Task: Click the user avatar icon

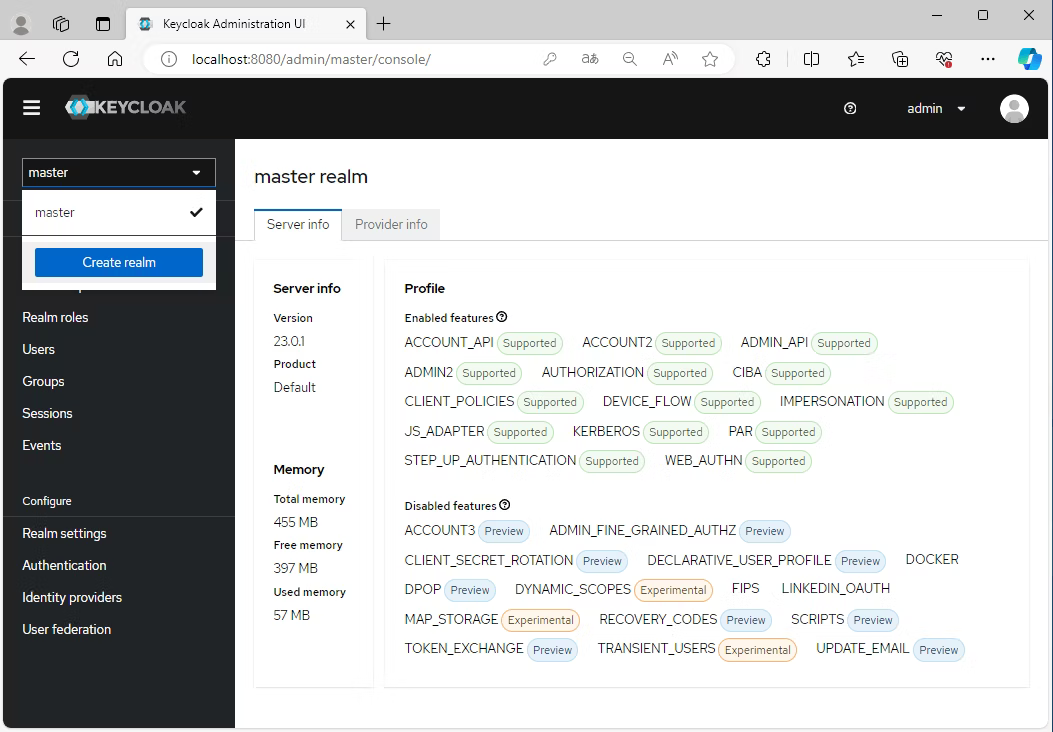Action: click(1014, 108)
